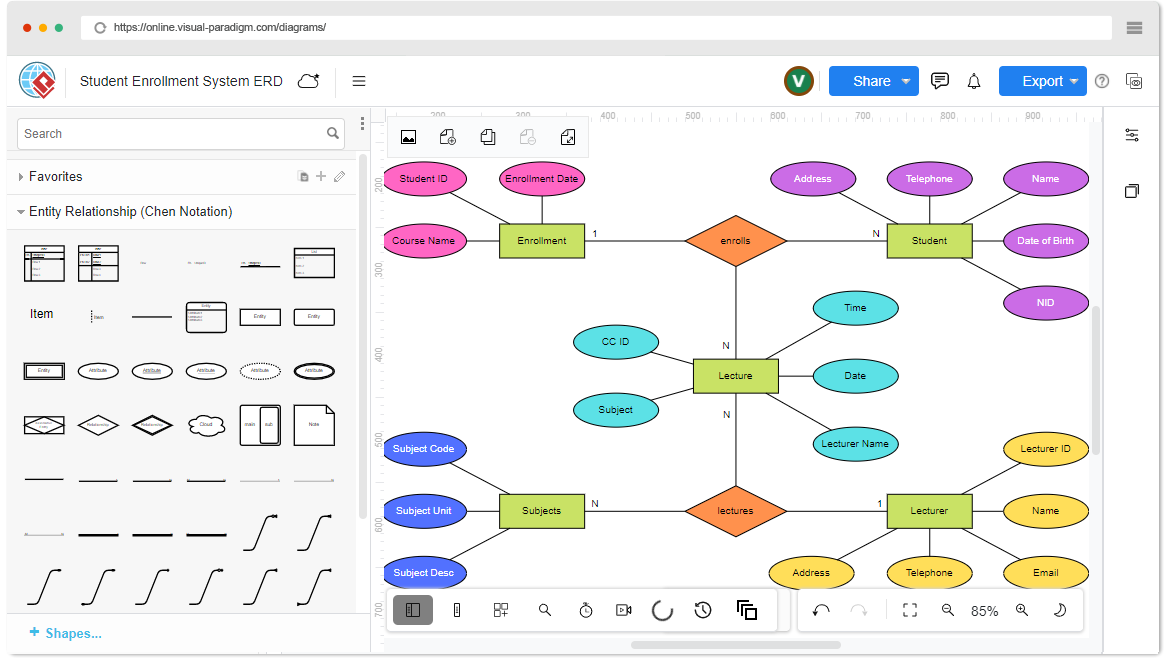The width and height of the screenshot is (1170, 665).
Task: Zoom out with the magnifier minus icon
Action: click(948, 610)
